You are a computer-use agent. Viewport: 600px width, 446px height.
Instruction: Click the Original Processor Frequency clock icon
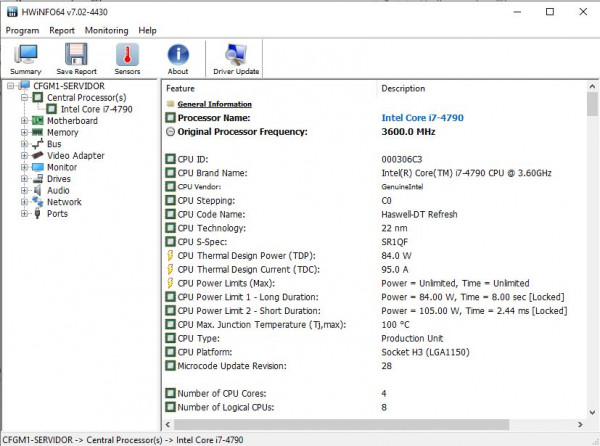(x=170, y=132)
